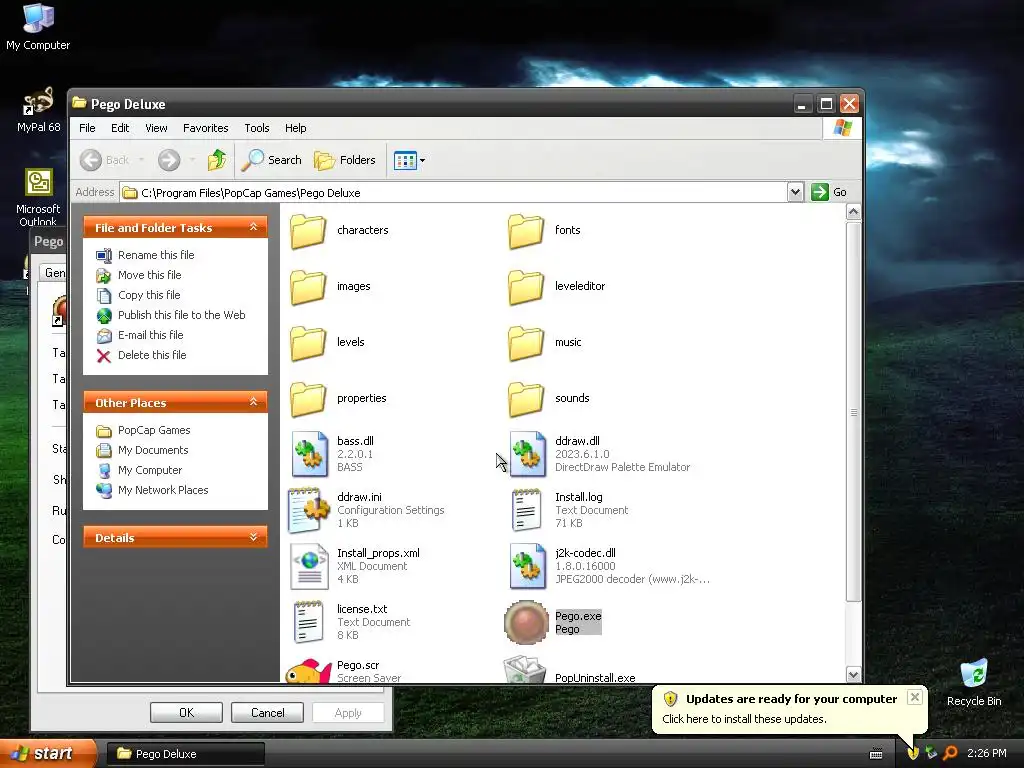Viewport: 1024px width, 768px height.
Task: Select the Install.log text document icon
Action: (526, 510)
